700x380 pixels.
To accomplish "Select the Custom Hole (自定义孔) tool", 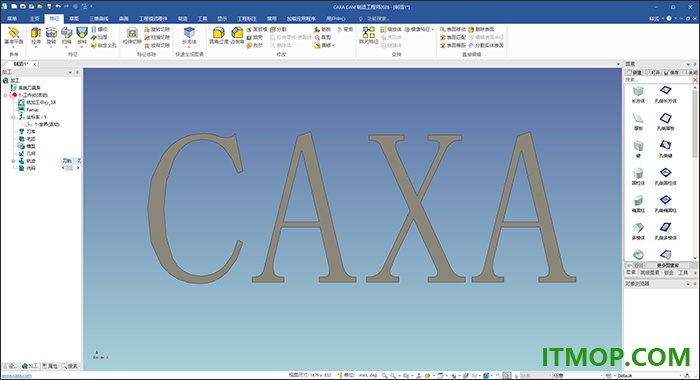I will click(x=104, y=46).
